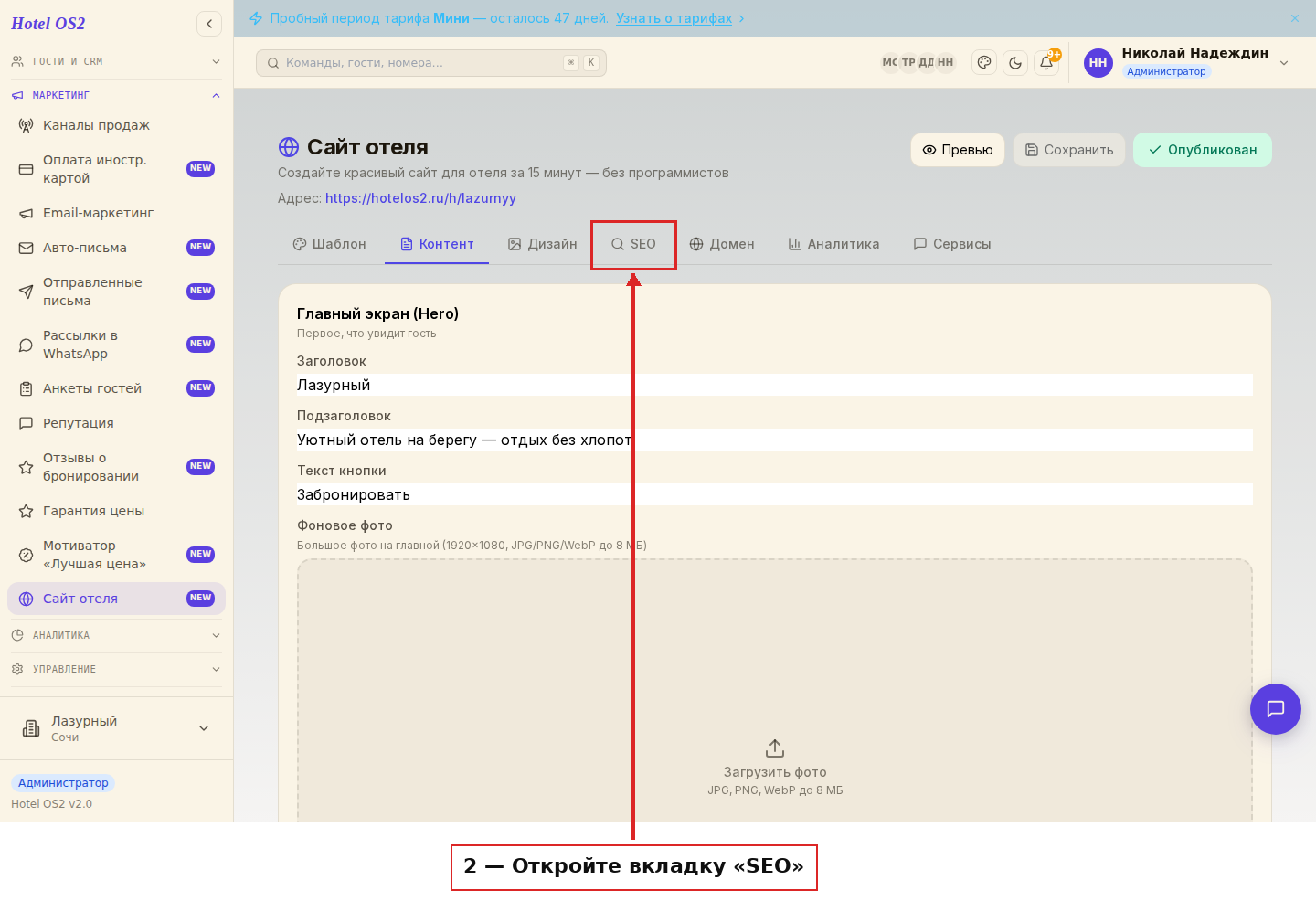The height and width of the screenshot is (912, 1316).
Task: Switch to the Аналитика tab
Action: pyautogui.click(x=833, y=244)
